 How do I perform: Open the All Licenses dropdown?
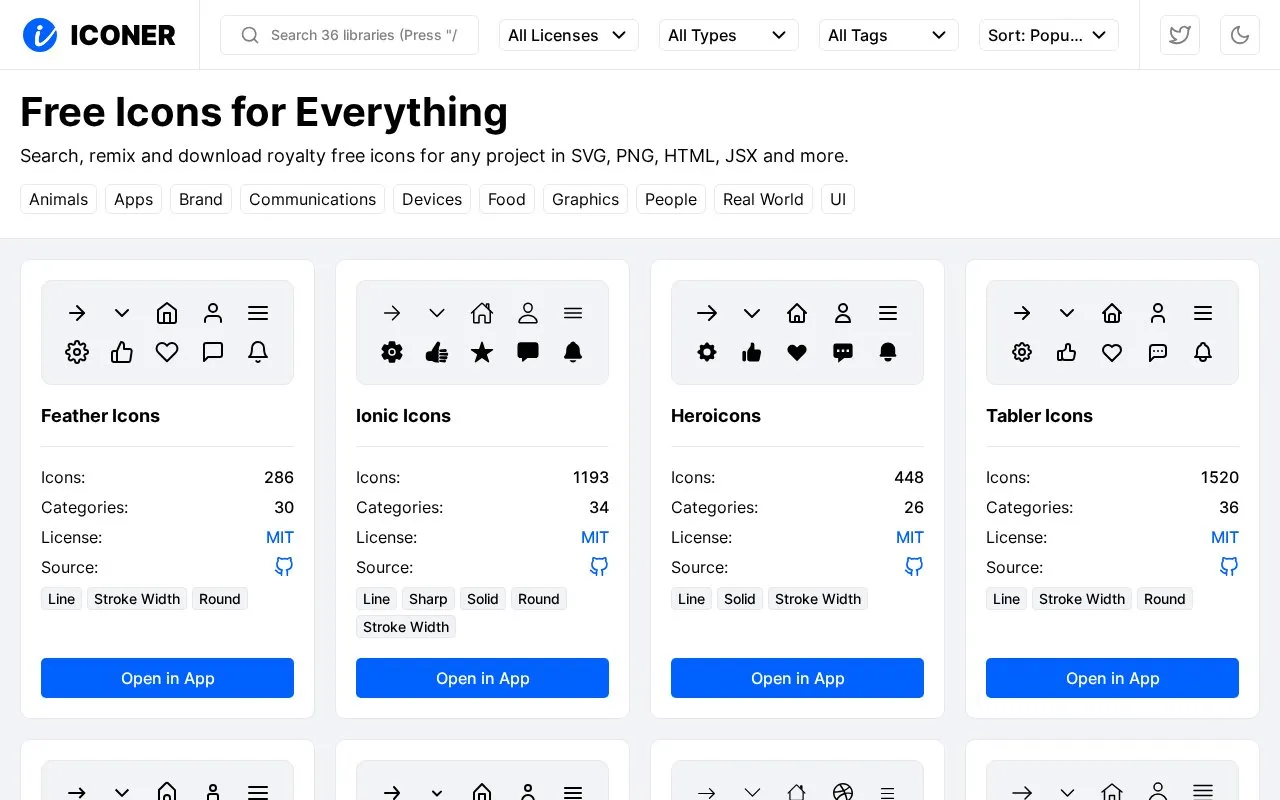coord(569,35)
